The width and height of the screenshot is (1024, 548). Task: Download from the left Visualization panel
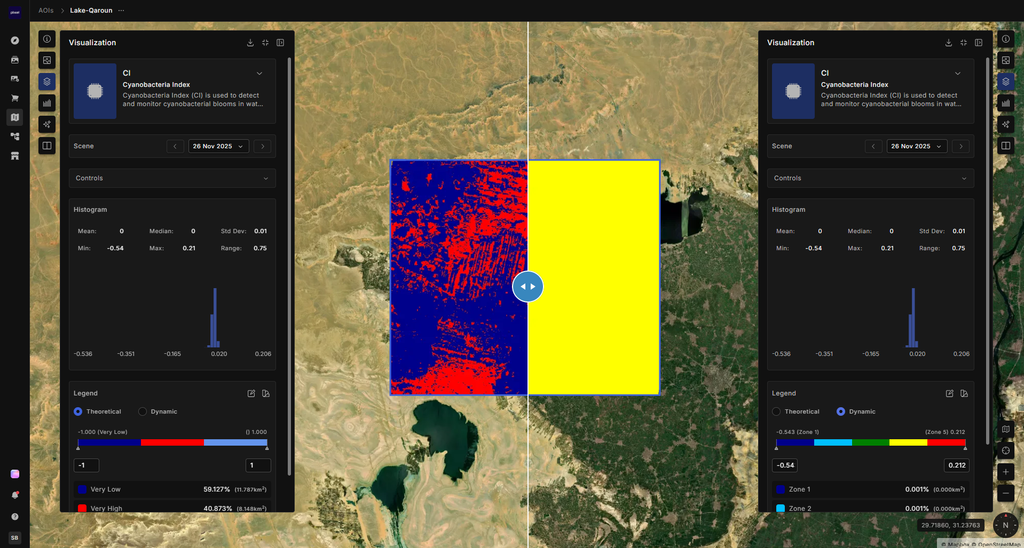[x=250, y=42]
